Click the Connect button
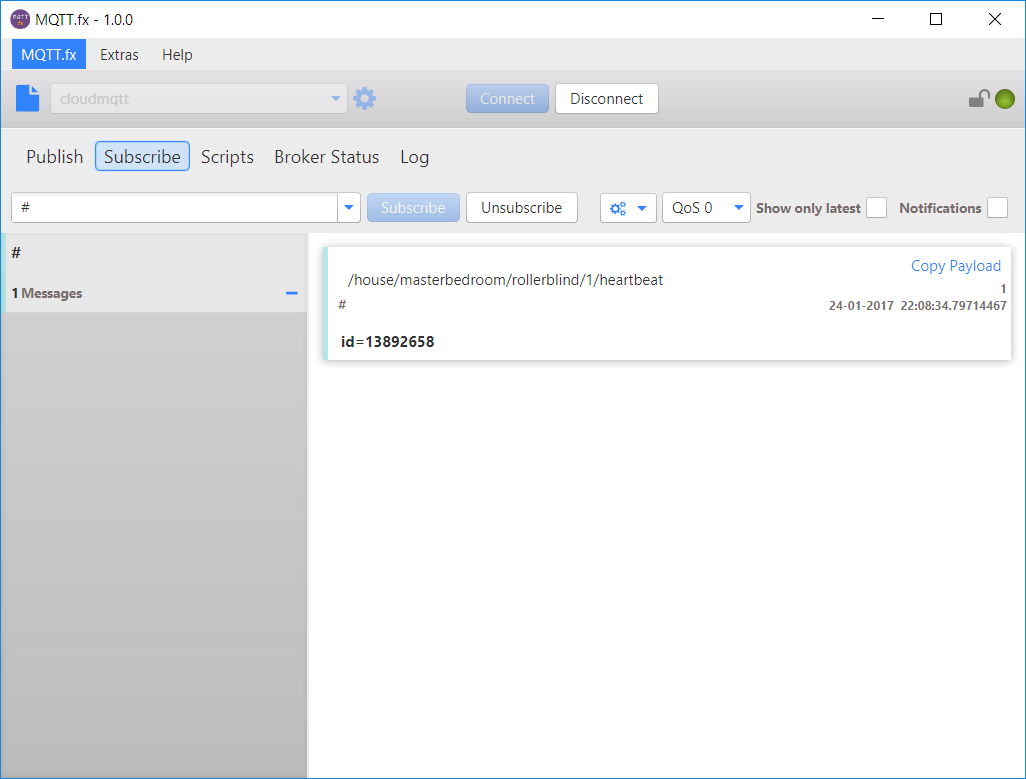This screenshot has width=1026, height=779. tap(507, 99)
